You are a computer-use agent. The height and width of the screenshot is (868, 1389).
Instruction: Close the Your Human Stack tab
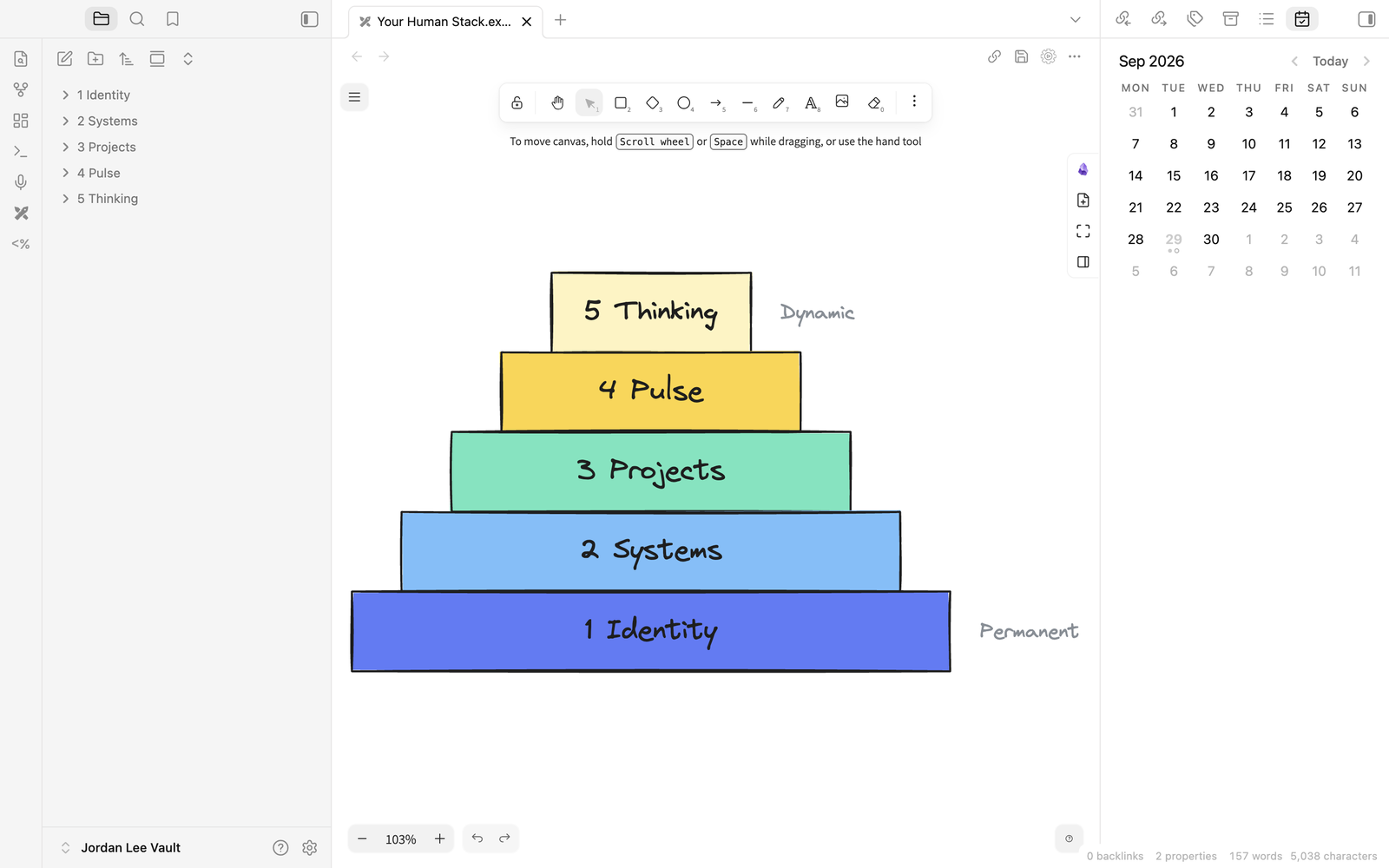[x=527, y=22]
